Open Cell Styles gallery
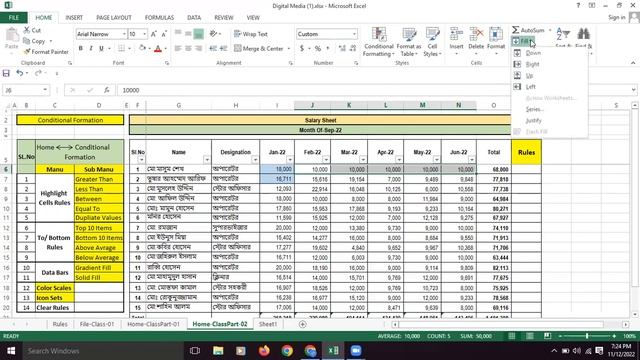 coord(432,42)
